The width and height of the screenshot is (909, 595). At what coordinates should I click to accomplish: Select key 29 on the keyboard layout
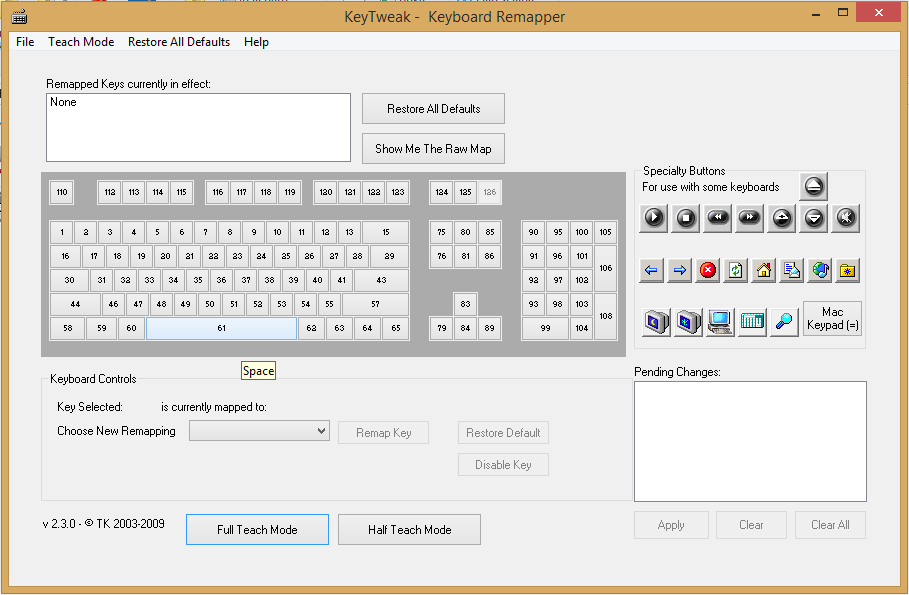[x=390, y=256]
